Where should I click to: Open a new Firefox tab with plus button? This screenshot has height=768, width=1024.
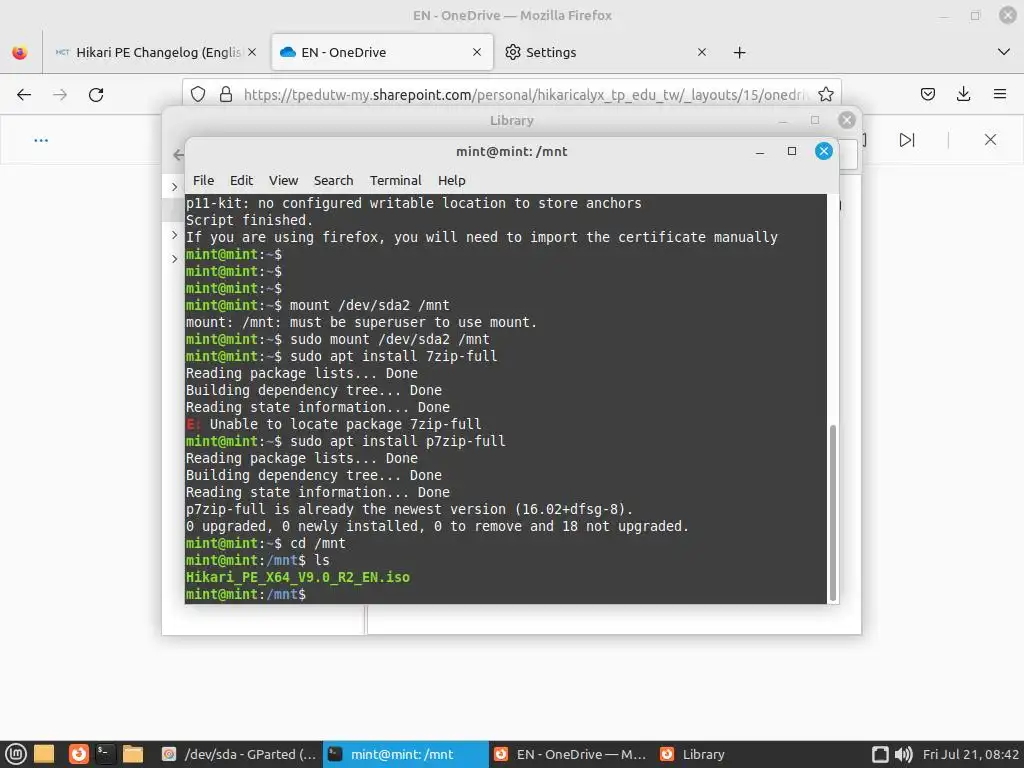click(x=739, y=52)
